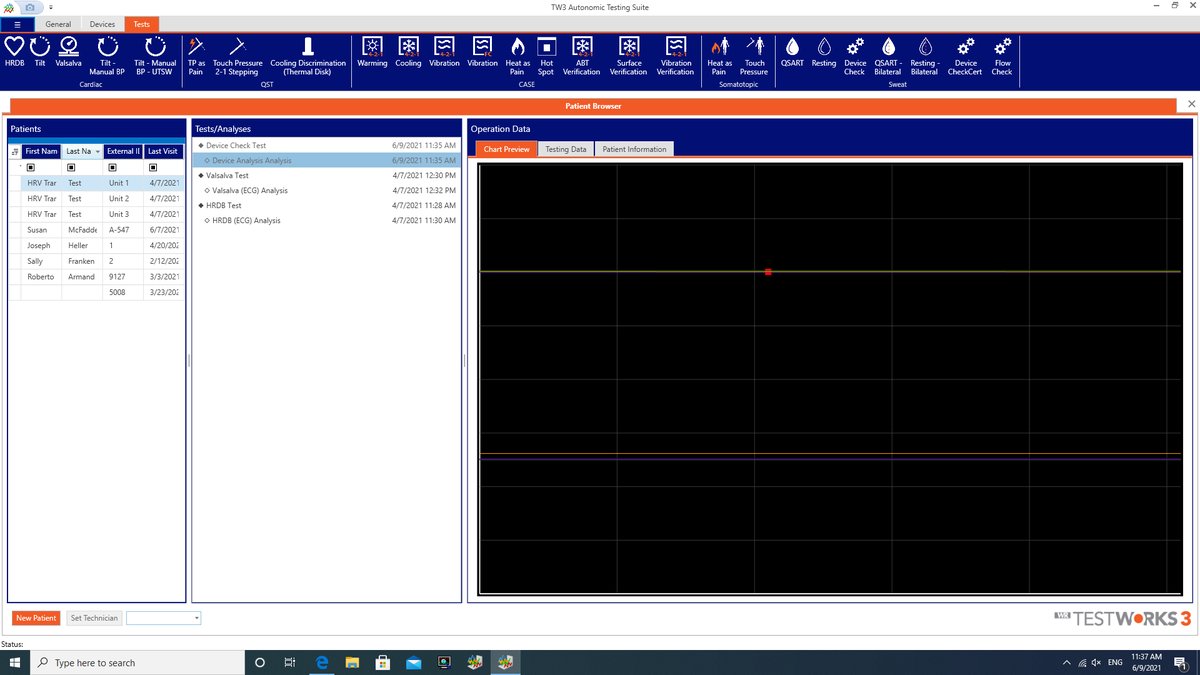
Task: Run Vibration Verification
Action: tap(676, 55)
